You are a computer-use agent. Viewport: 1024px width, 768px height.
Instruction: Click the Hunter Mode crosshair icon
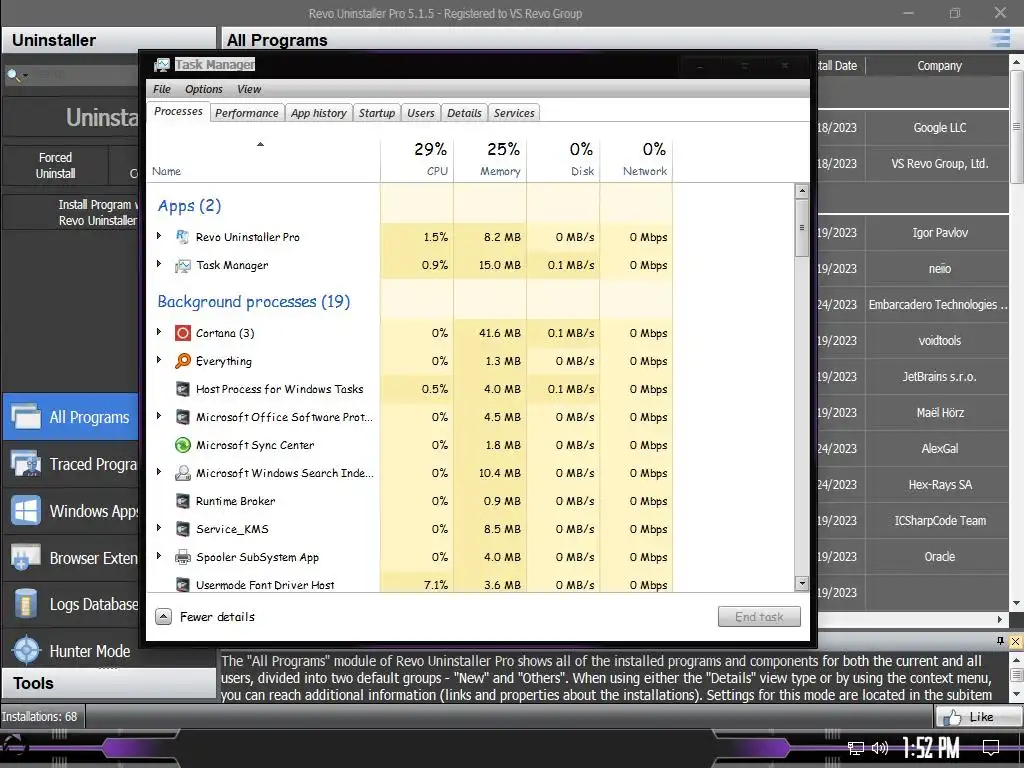click(26, 650)
